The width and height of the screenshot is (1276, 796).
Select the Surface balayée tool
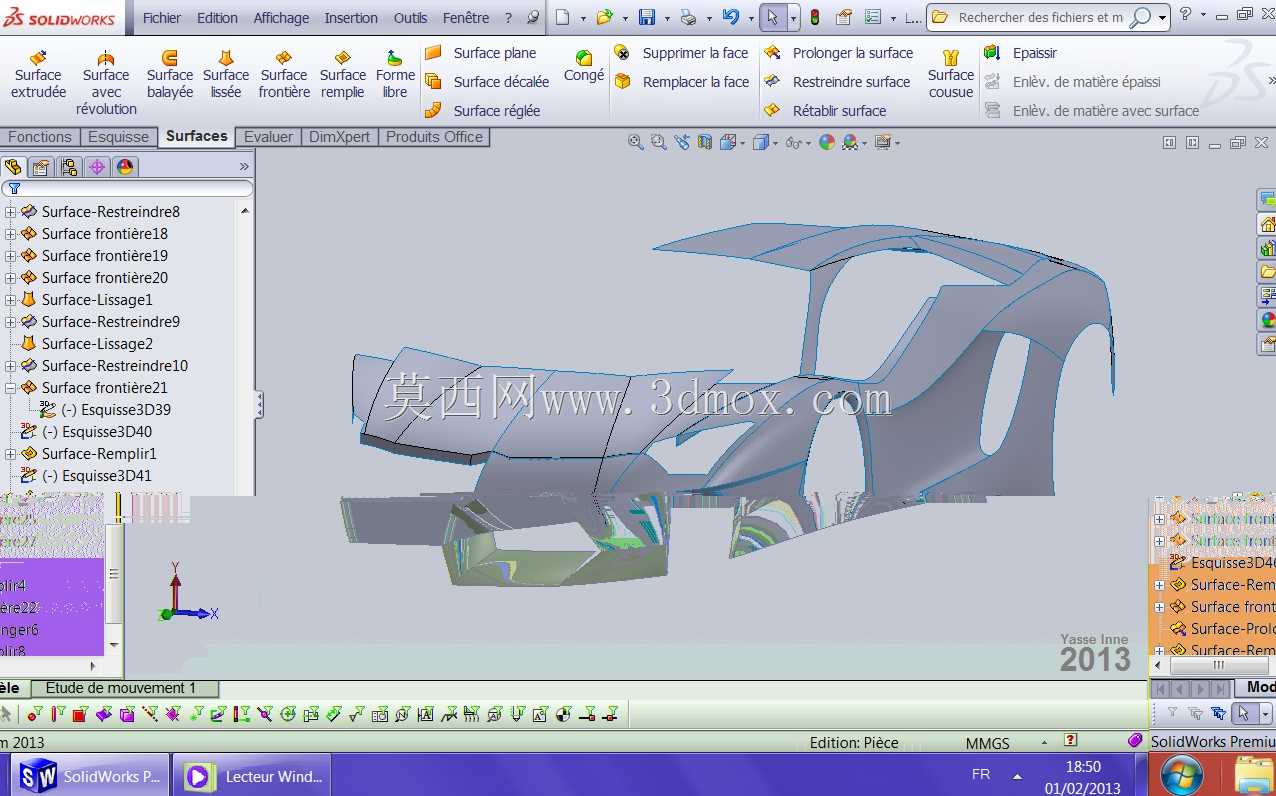(x=170, y=75)
